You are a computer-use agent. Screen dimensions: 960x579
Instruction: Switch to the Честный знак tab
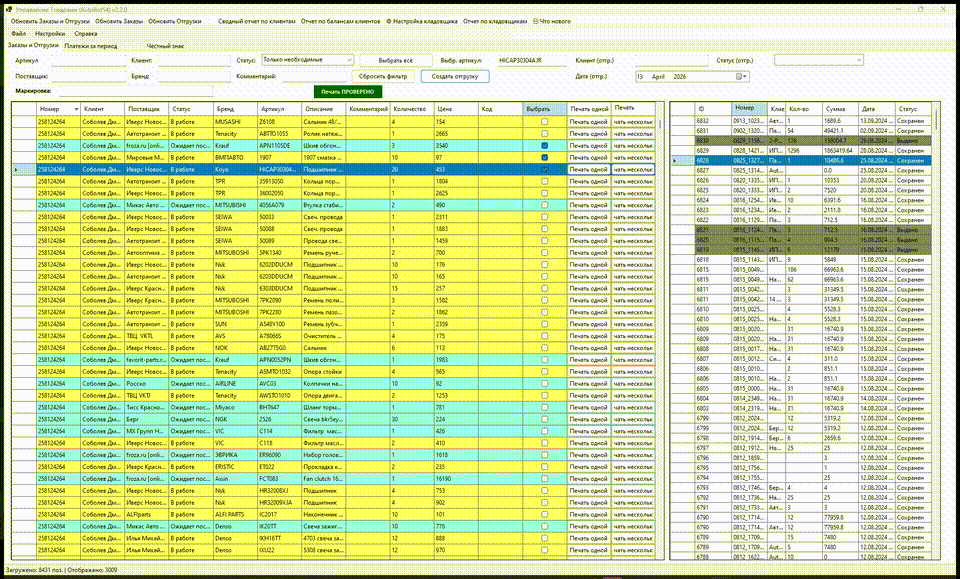click(x=165, y=46)
